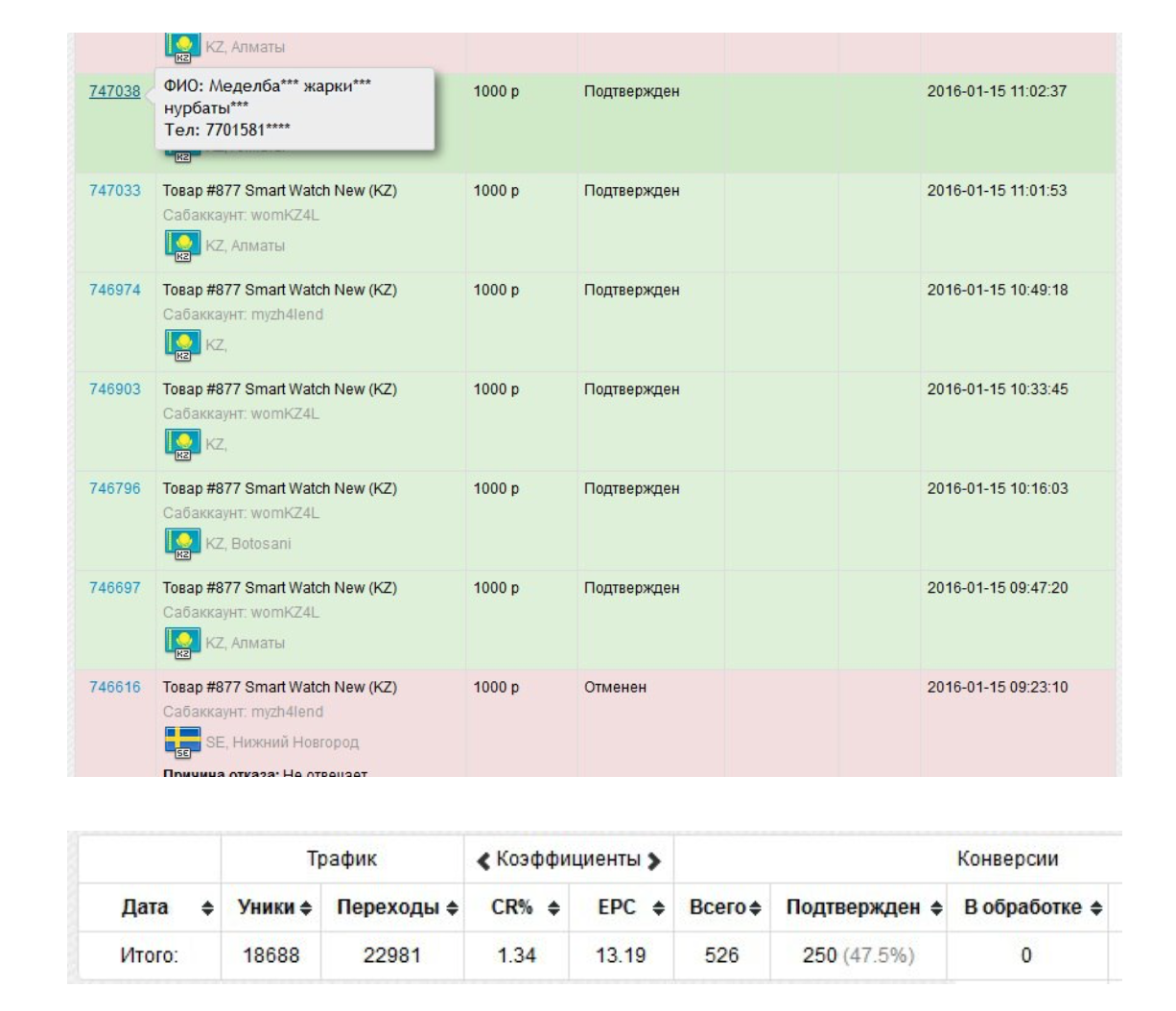The width and height of the screenshot is (1176, 1011).
Task: Click the flag icon beside KZ, Botosani
Action: pos(182,543)
